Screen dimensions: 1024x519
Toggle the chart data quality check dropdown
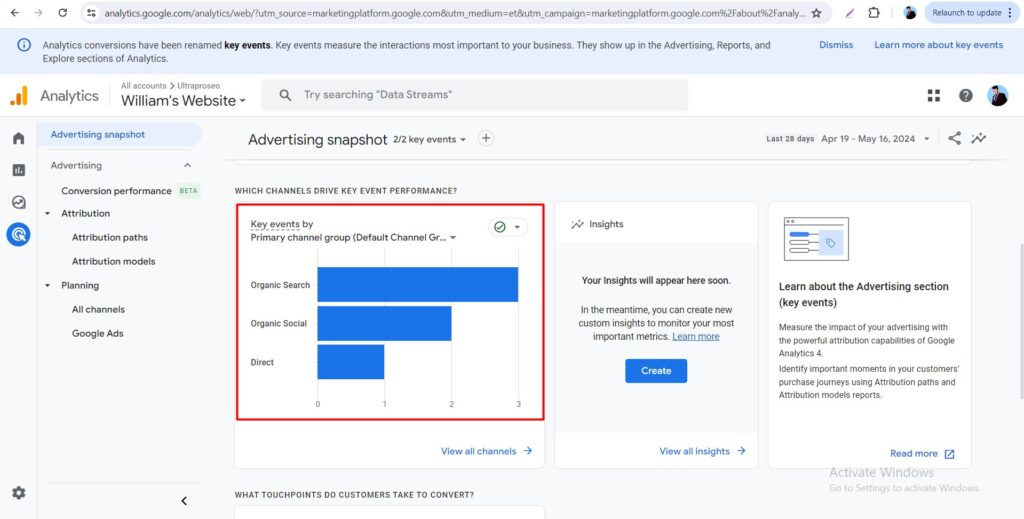pos(507,227)
